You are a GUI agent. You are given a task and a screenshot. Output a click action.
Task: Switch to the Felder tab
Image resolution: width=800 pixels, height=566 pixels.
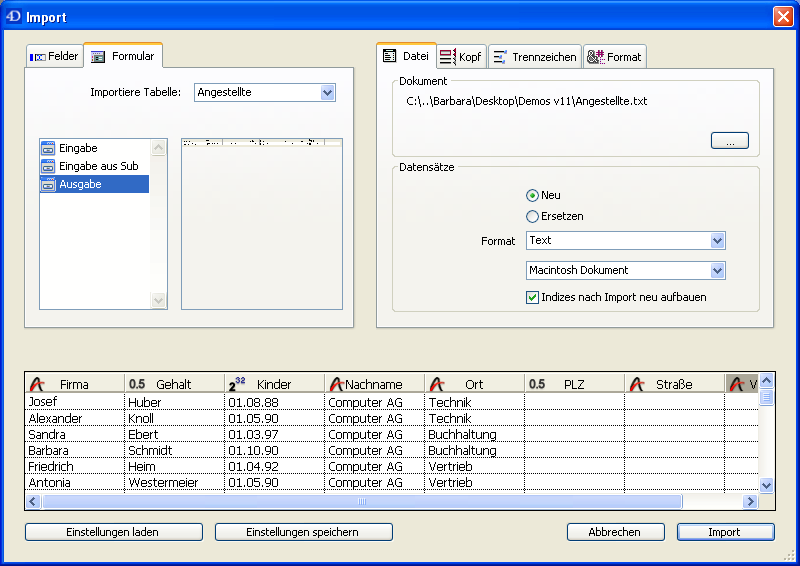pyautogui.click(x=54, y=57)
